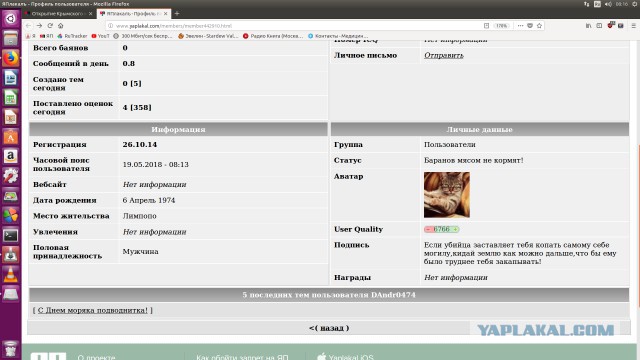Click status text Баранов мясом не кормят!
Viewport: 640px width, 360px height.
[473, 160]
